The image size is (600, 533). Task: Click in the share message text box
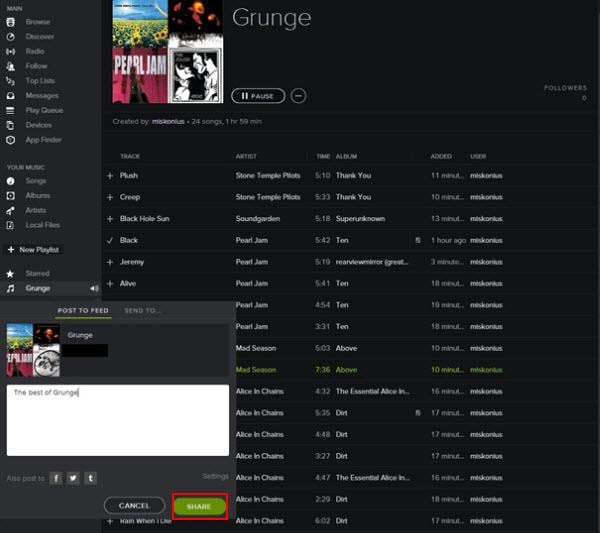coord(118,420)
